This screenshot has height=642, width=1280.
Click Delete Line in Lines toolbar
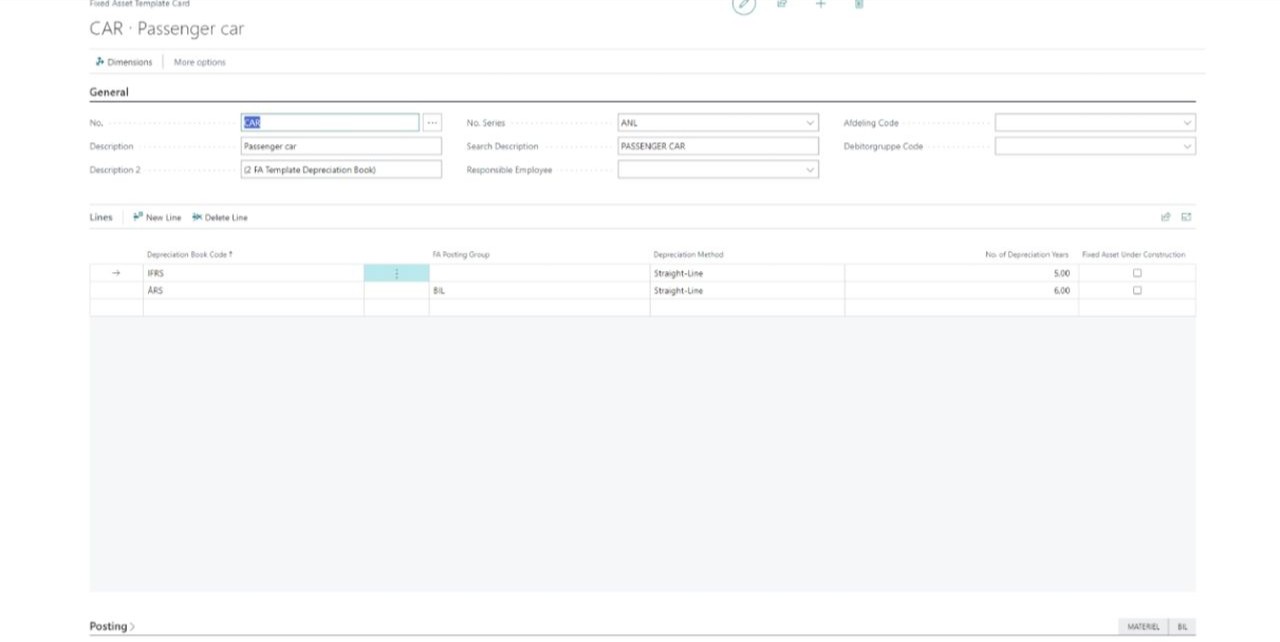tap(220, 217)
